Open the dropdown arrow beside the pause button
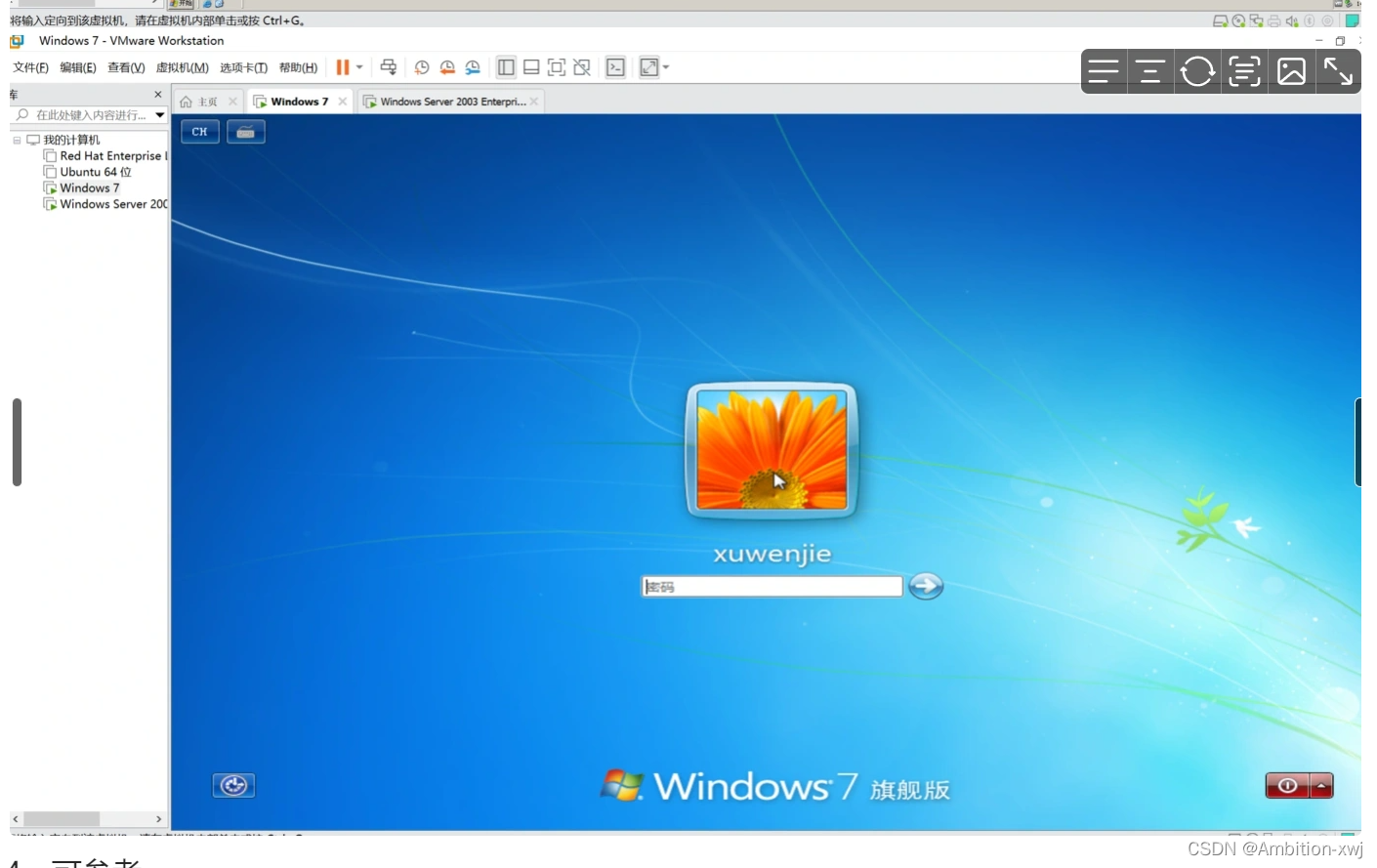 pos(359,67)
